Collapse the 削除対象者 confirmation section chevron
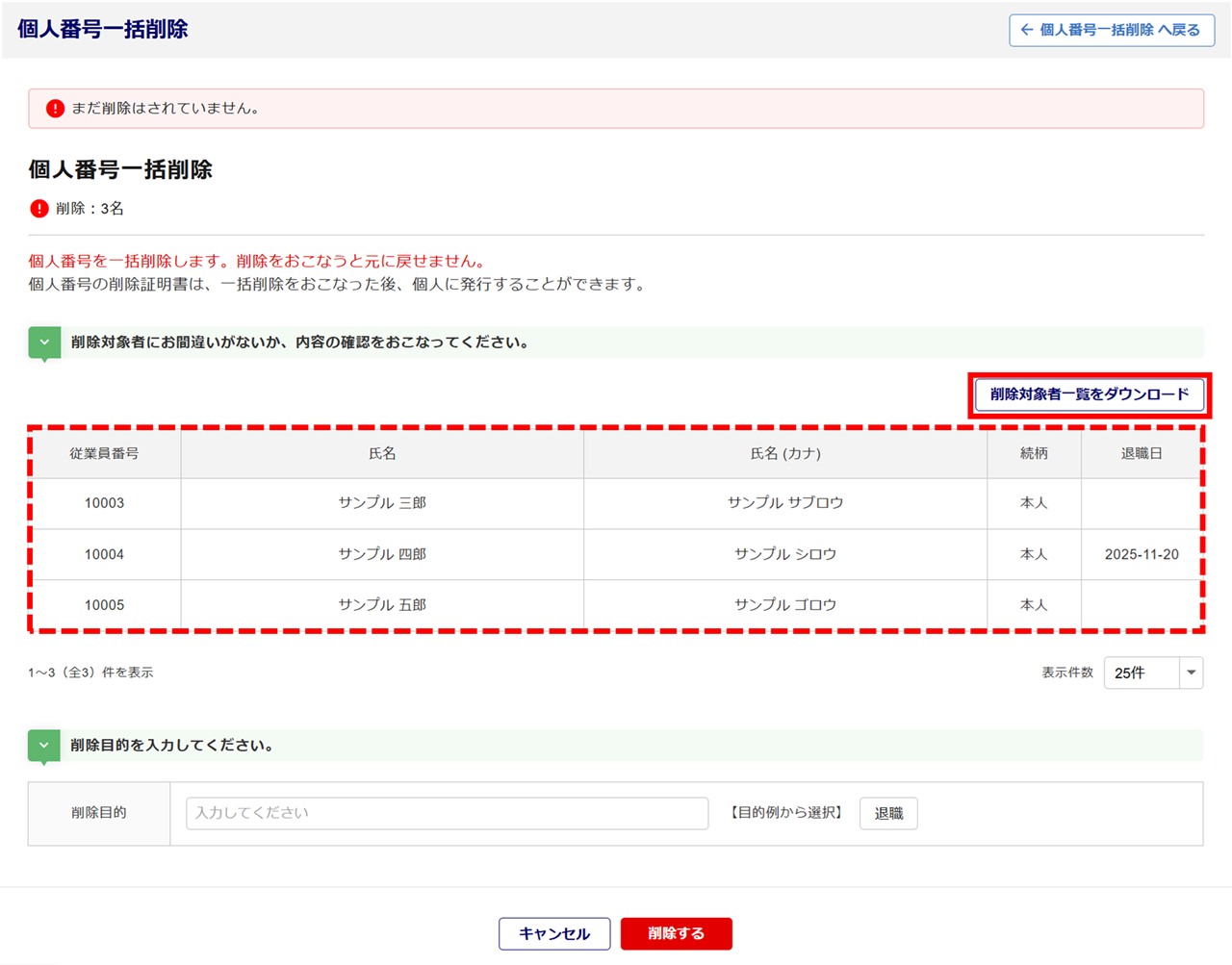Viewport: 1232px width, 965px height. [x=44, y=343]
